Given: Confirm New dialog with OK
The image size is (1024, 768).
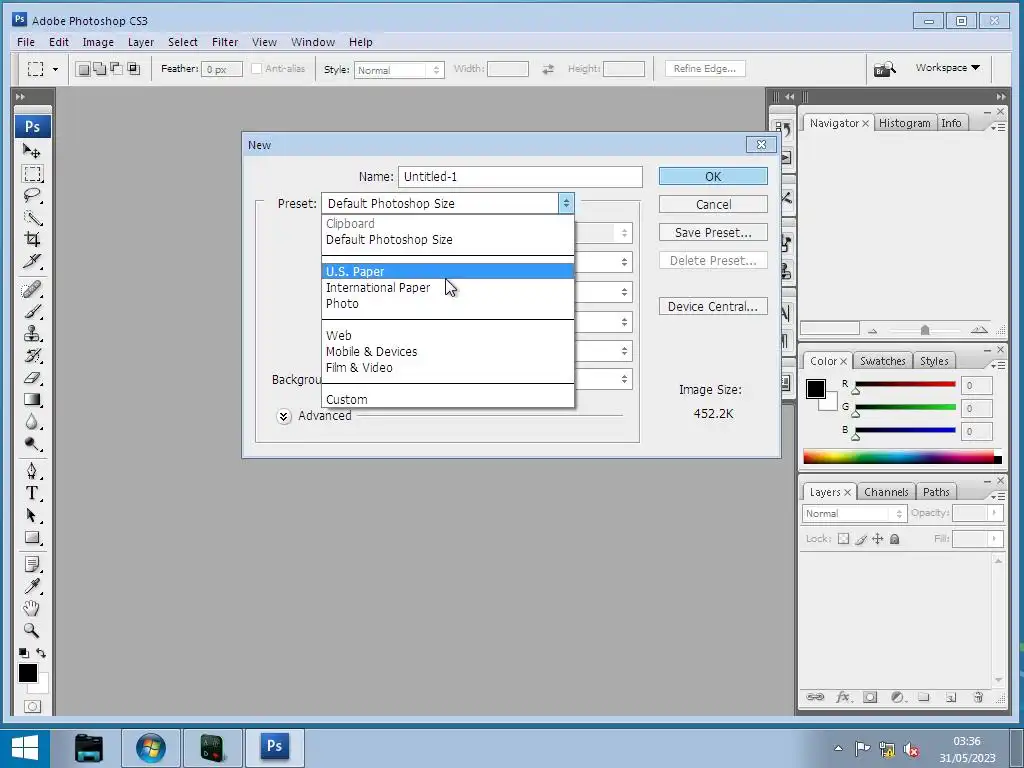Looking at the screenshot, I should 713,176.
